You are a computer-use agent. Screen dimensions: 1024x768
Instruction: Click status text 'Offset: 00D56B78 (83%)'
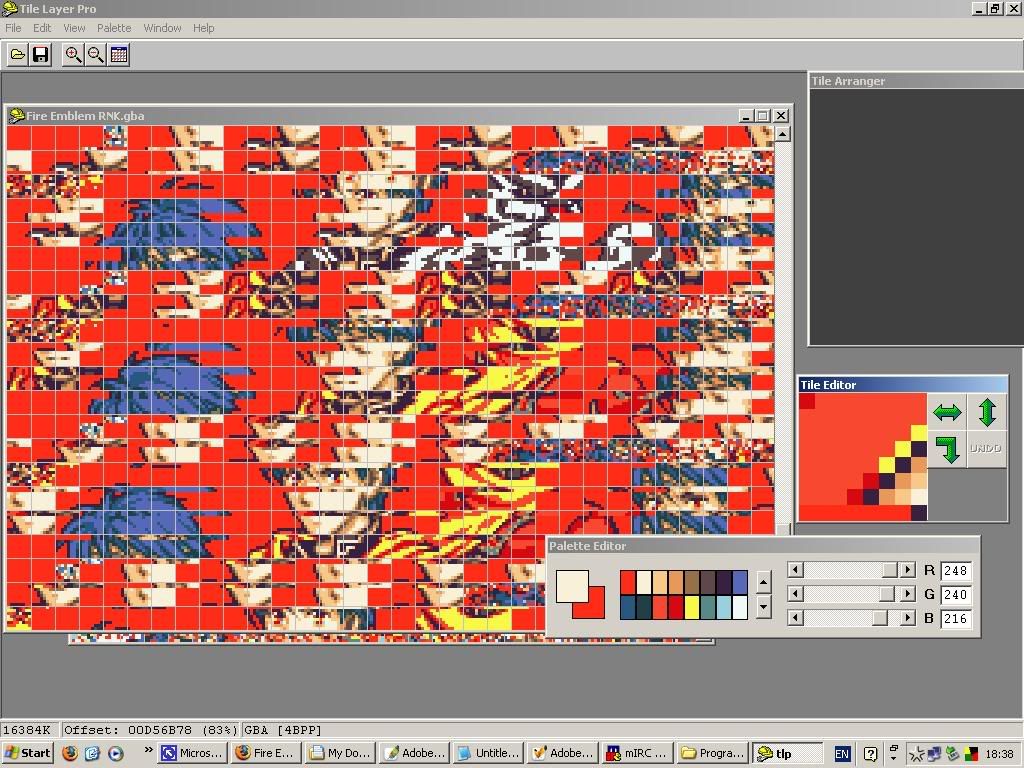pos(151,730)
